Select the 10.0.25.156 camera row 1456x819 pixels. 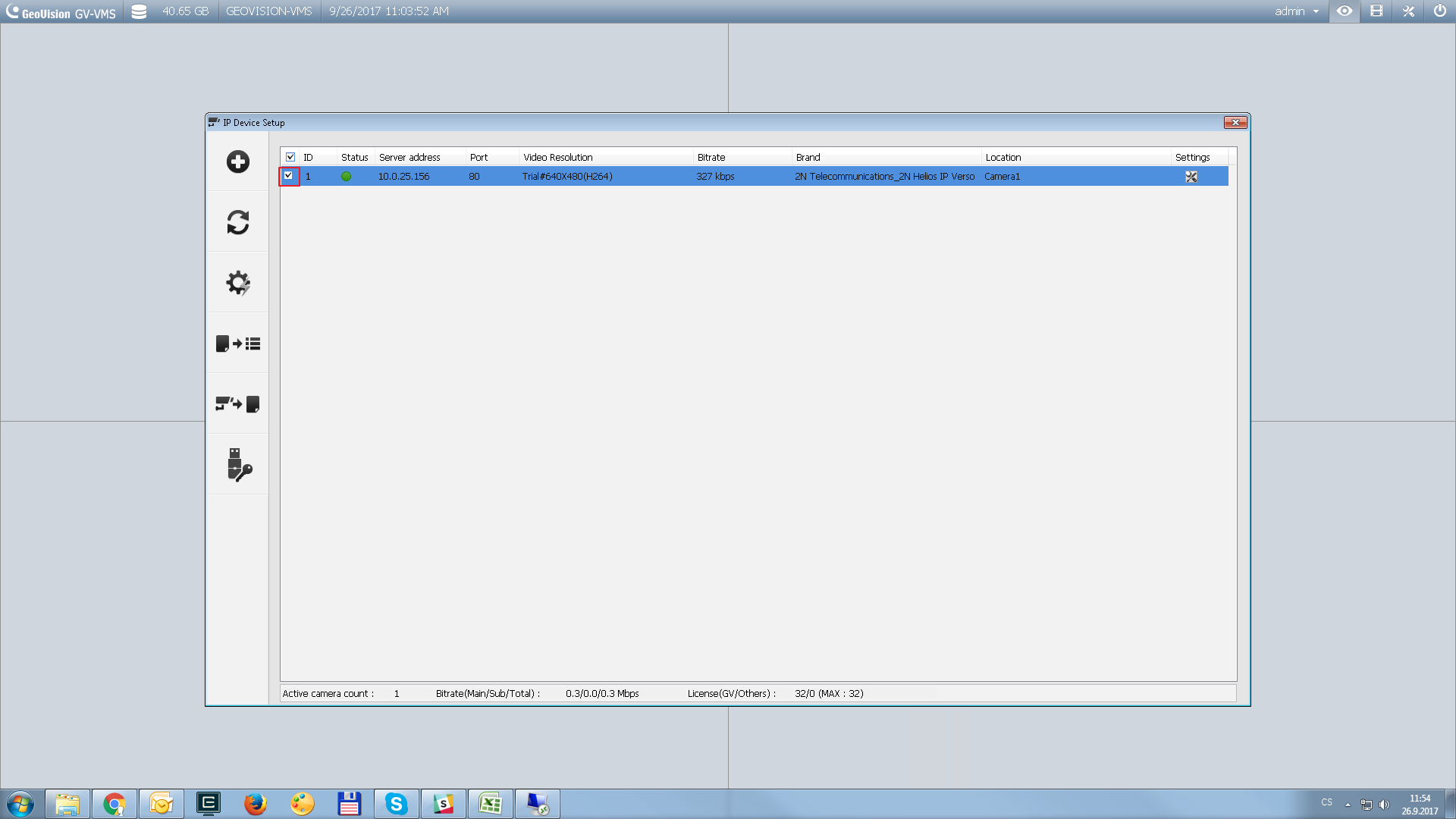tap(403, 176)
